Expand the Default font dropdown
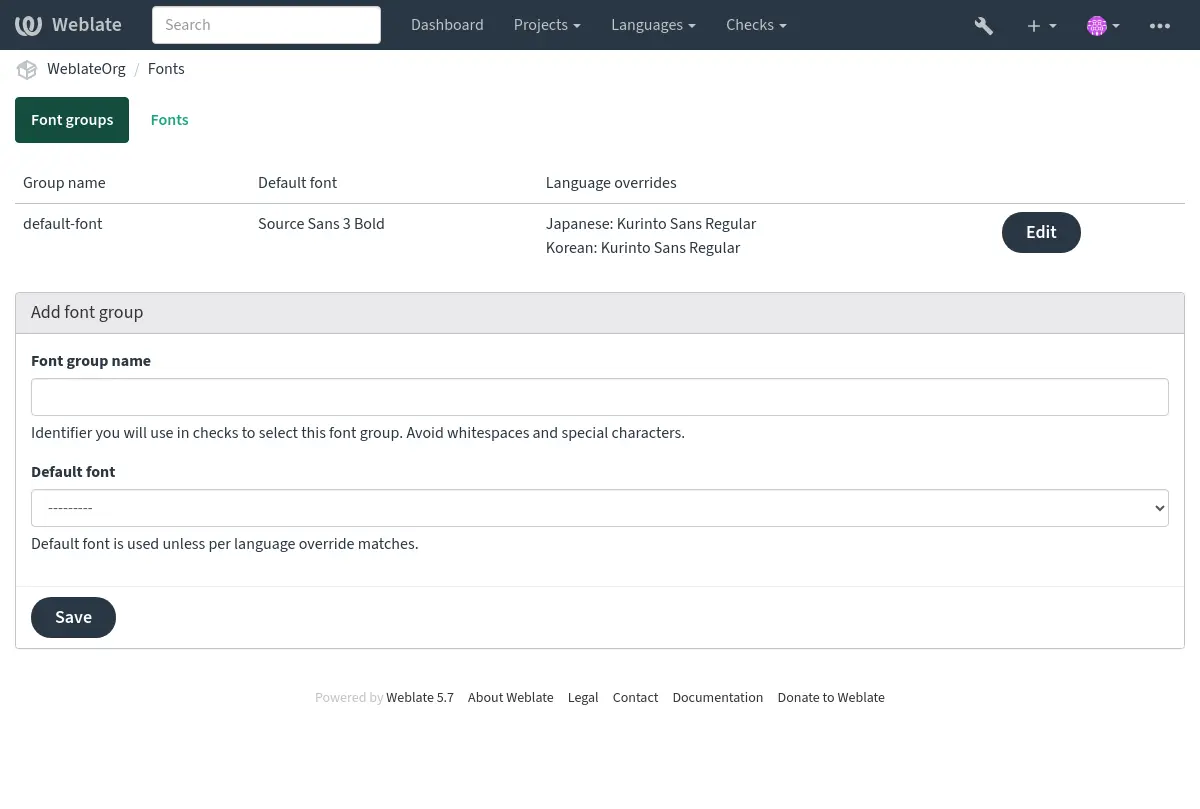 point(600,508)
